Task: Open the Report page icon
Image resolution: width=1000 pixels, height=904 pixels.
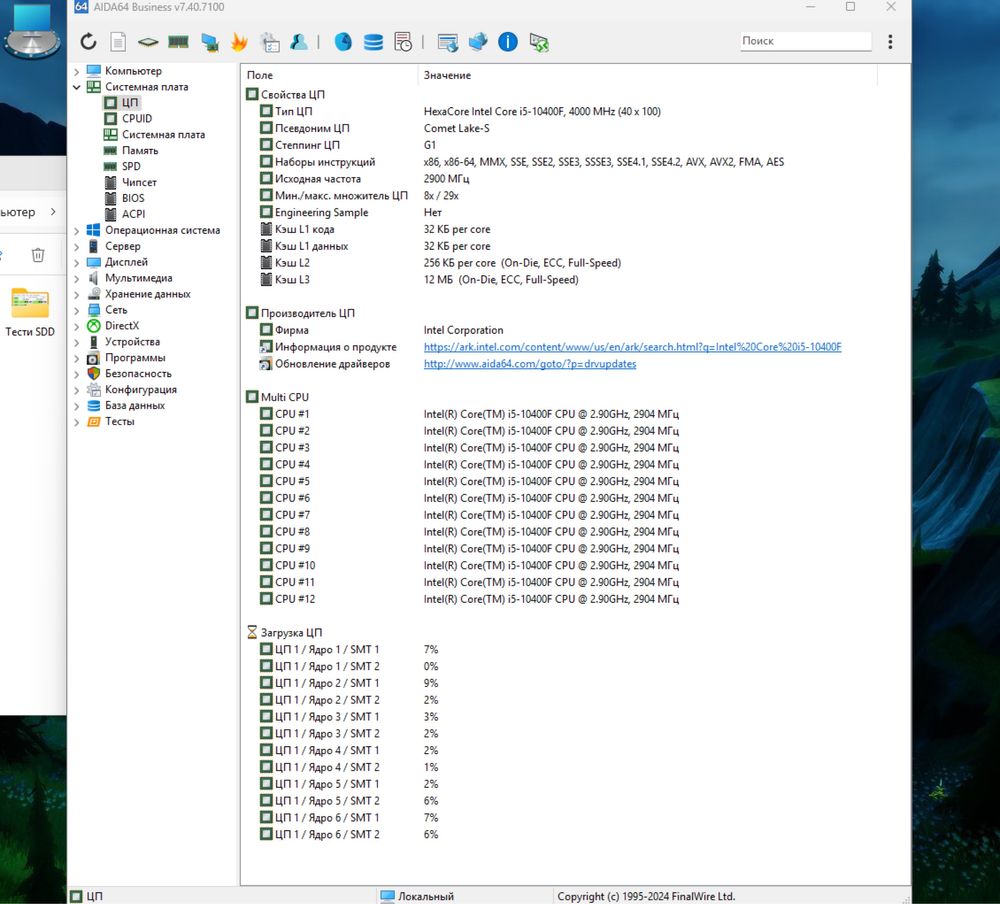Action: coord(118,42)
